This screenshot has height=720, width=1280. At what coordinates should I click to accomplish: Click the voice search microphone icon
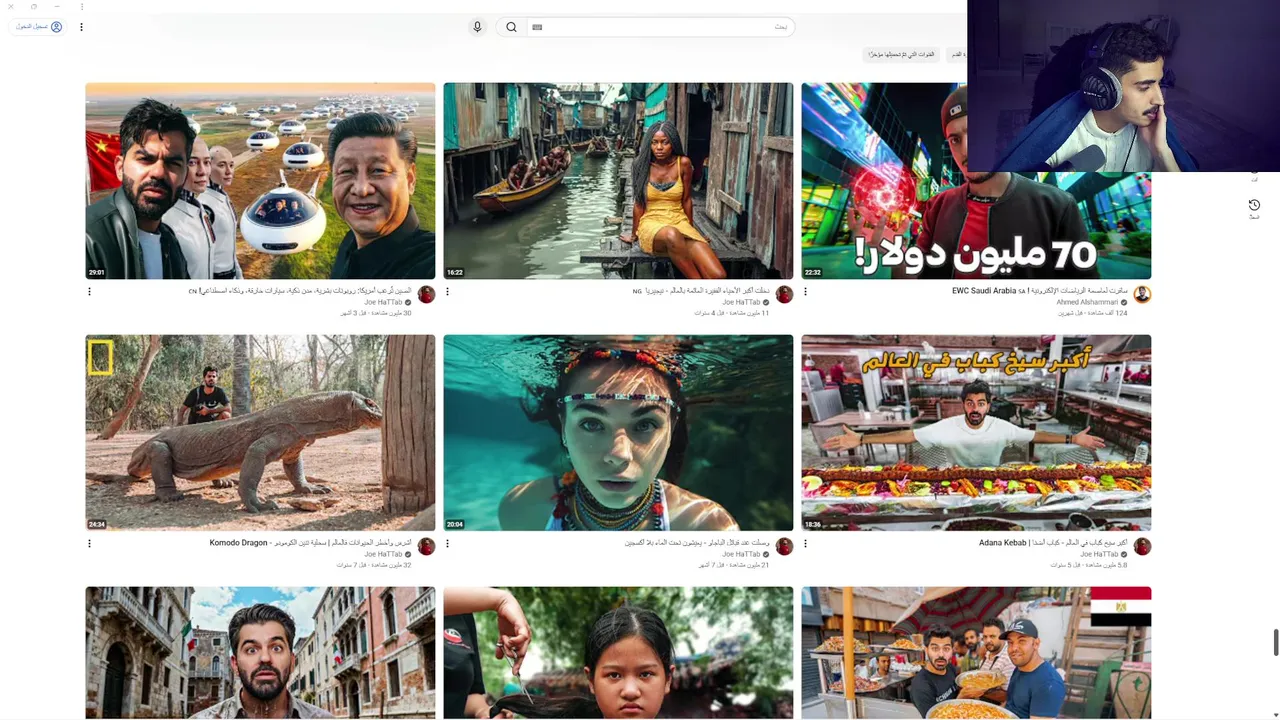477,27
